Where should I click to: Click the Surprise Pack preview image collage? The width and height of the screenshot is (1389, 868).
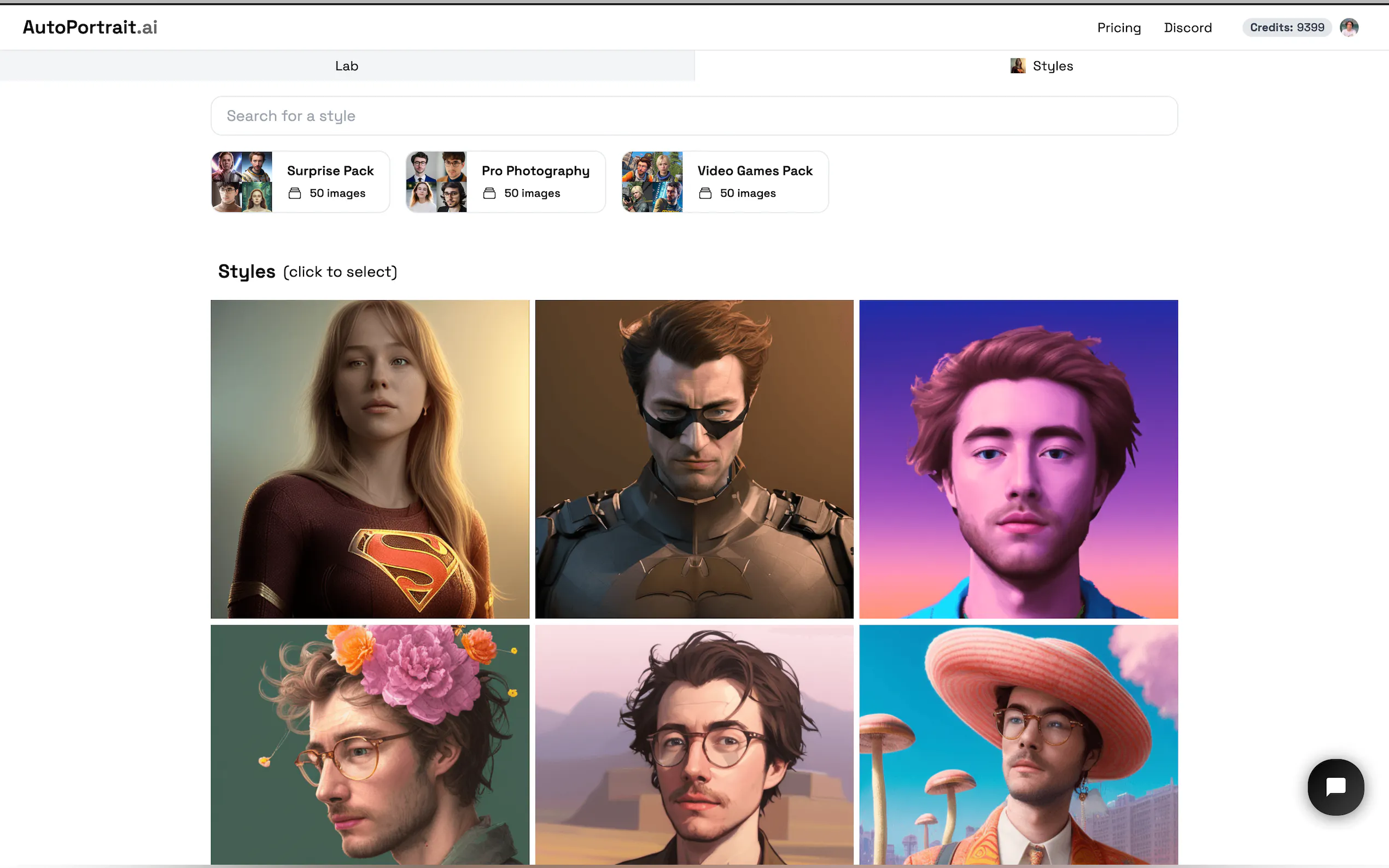(241, 181)
